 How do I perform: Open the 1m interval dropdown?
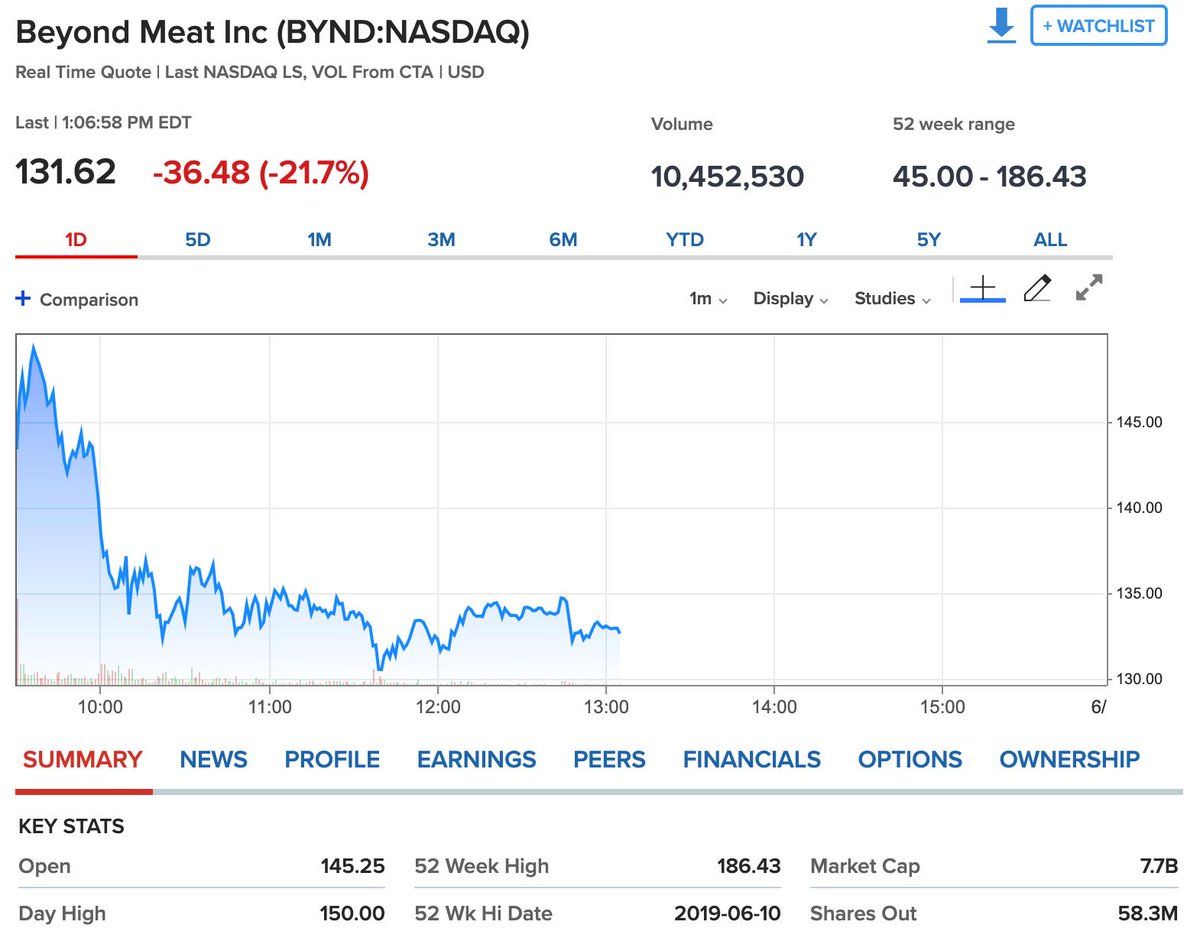[x=708, y=298]
